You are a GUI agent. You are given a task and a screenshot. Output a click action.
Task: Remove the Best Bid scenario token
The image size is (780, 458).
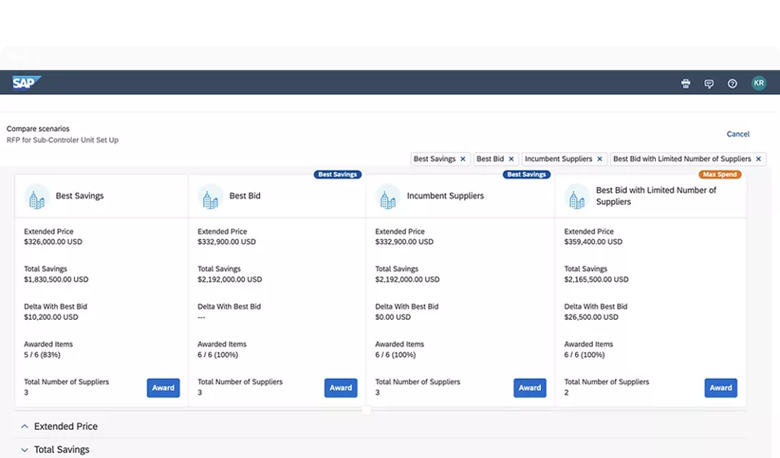511,159
